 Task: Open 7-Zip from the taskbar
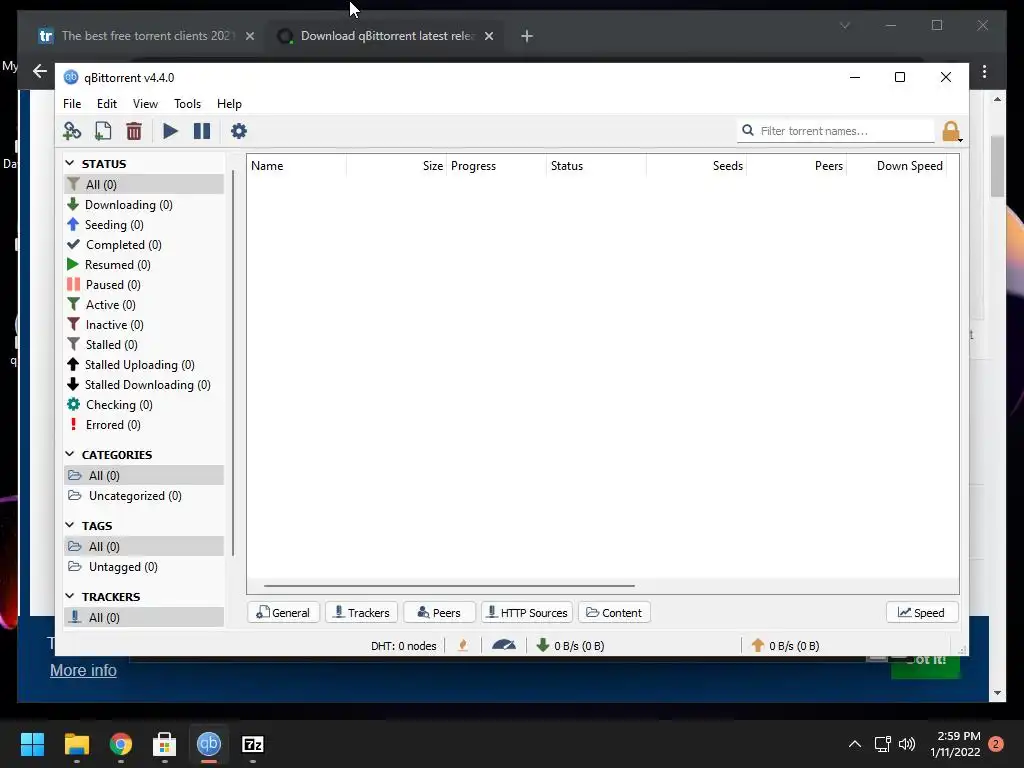click(253, 744)
